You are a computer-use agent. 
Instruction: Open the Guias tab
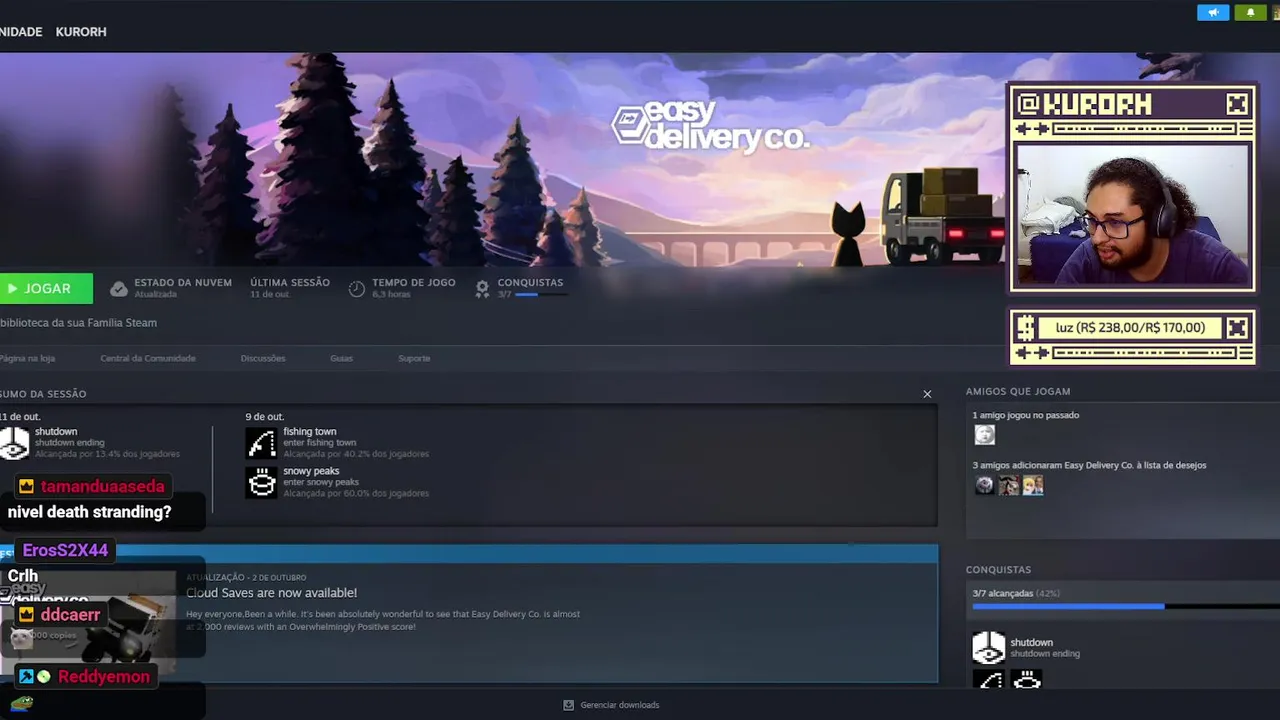click(x=342, y=358)
